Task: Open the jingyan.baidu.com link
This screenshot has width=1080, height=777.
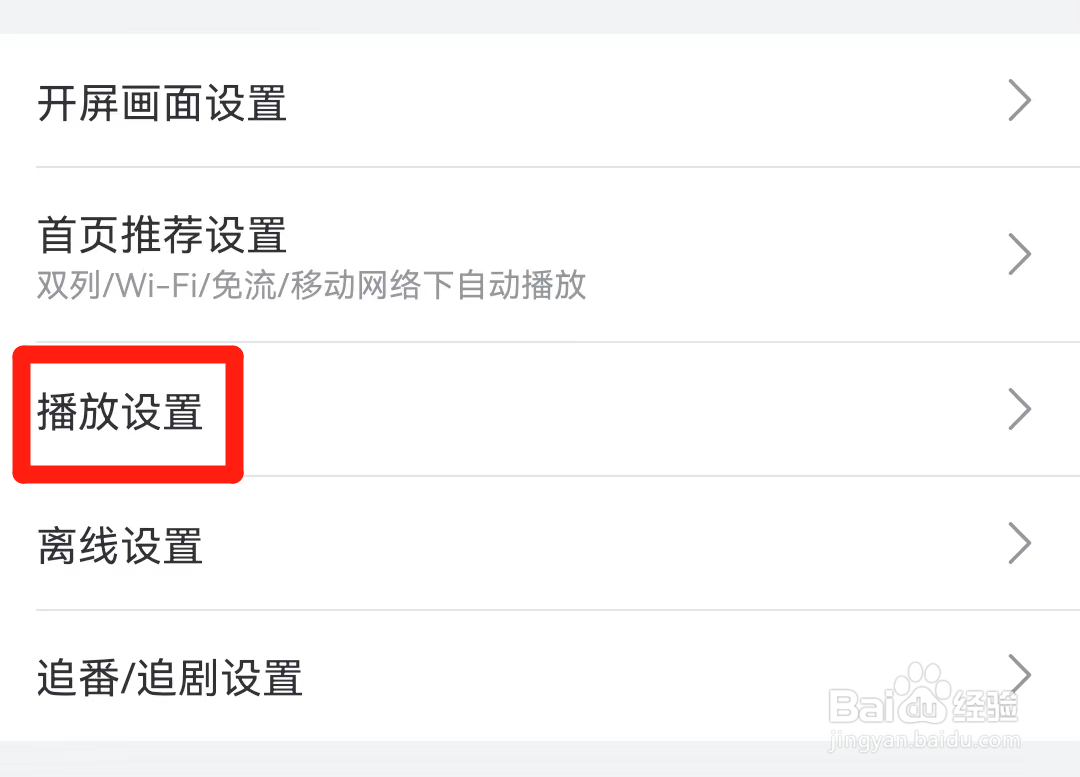Action: 925,741
